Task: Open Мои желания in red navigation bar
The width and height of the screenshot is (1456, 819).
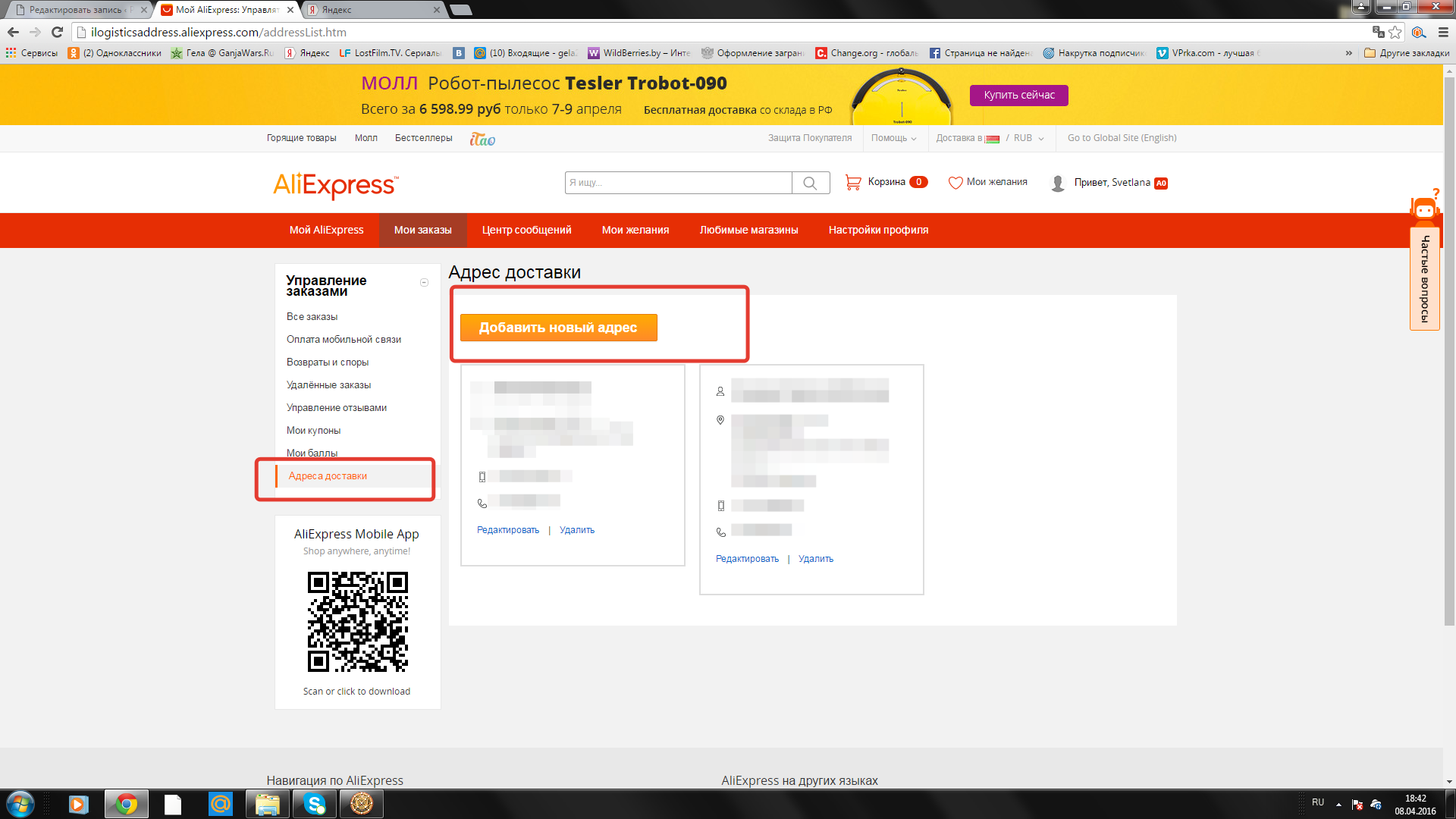Action: click(635, 230)
